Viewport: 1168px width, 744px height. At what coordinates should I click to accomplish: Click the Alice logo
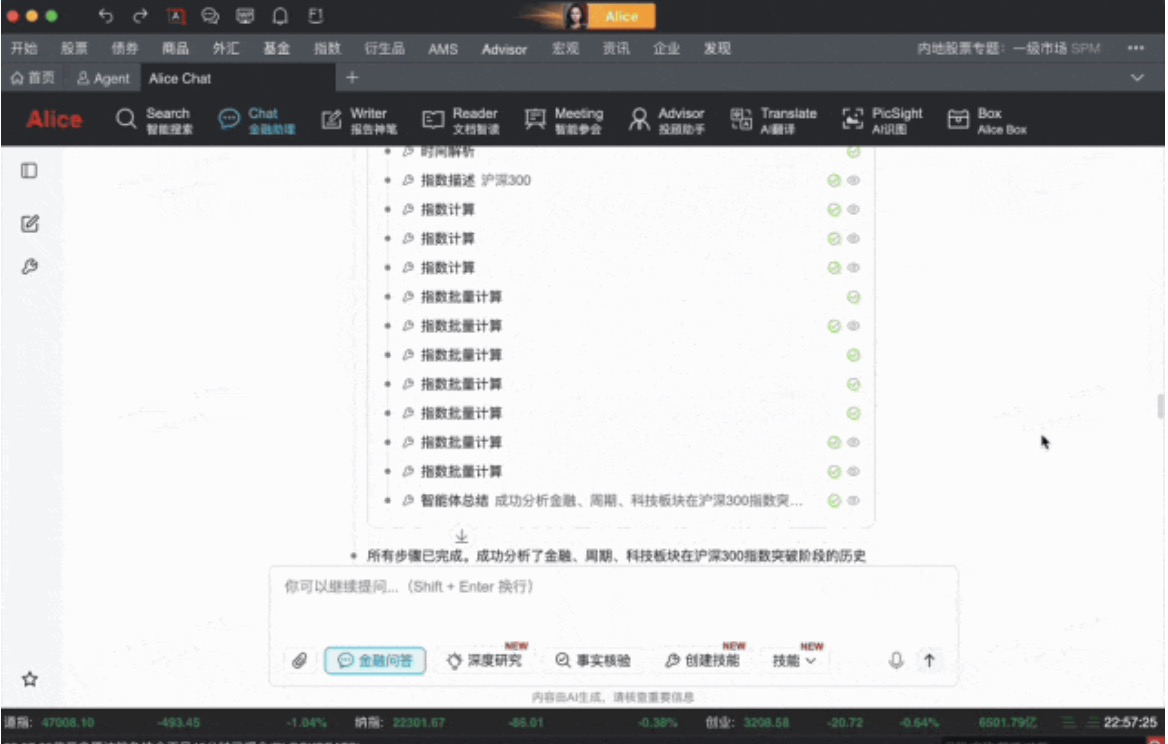(54, 119)
